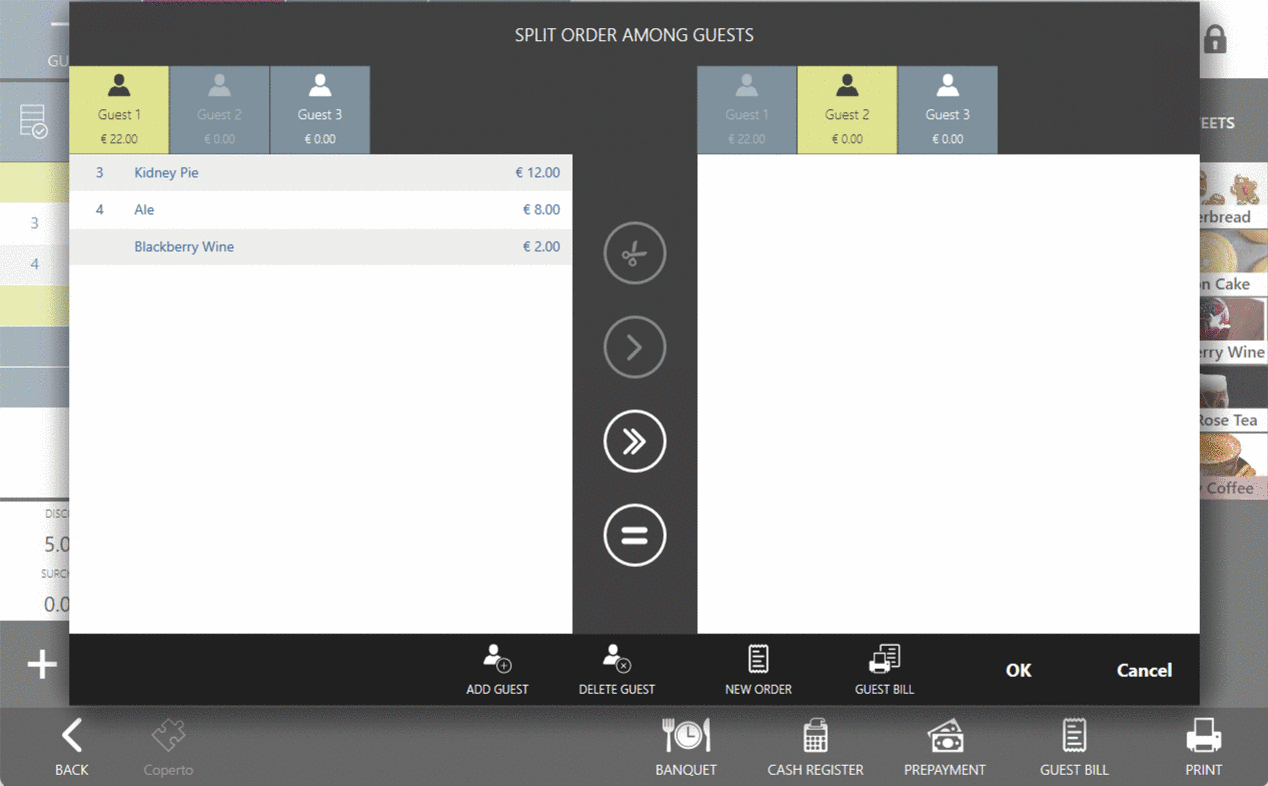The width and height of the screenshot is (1268, 786).
Task: Cancel the split order dialog
Action: (1144, 670)
